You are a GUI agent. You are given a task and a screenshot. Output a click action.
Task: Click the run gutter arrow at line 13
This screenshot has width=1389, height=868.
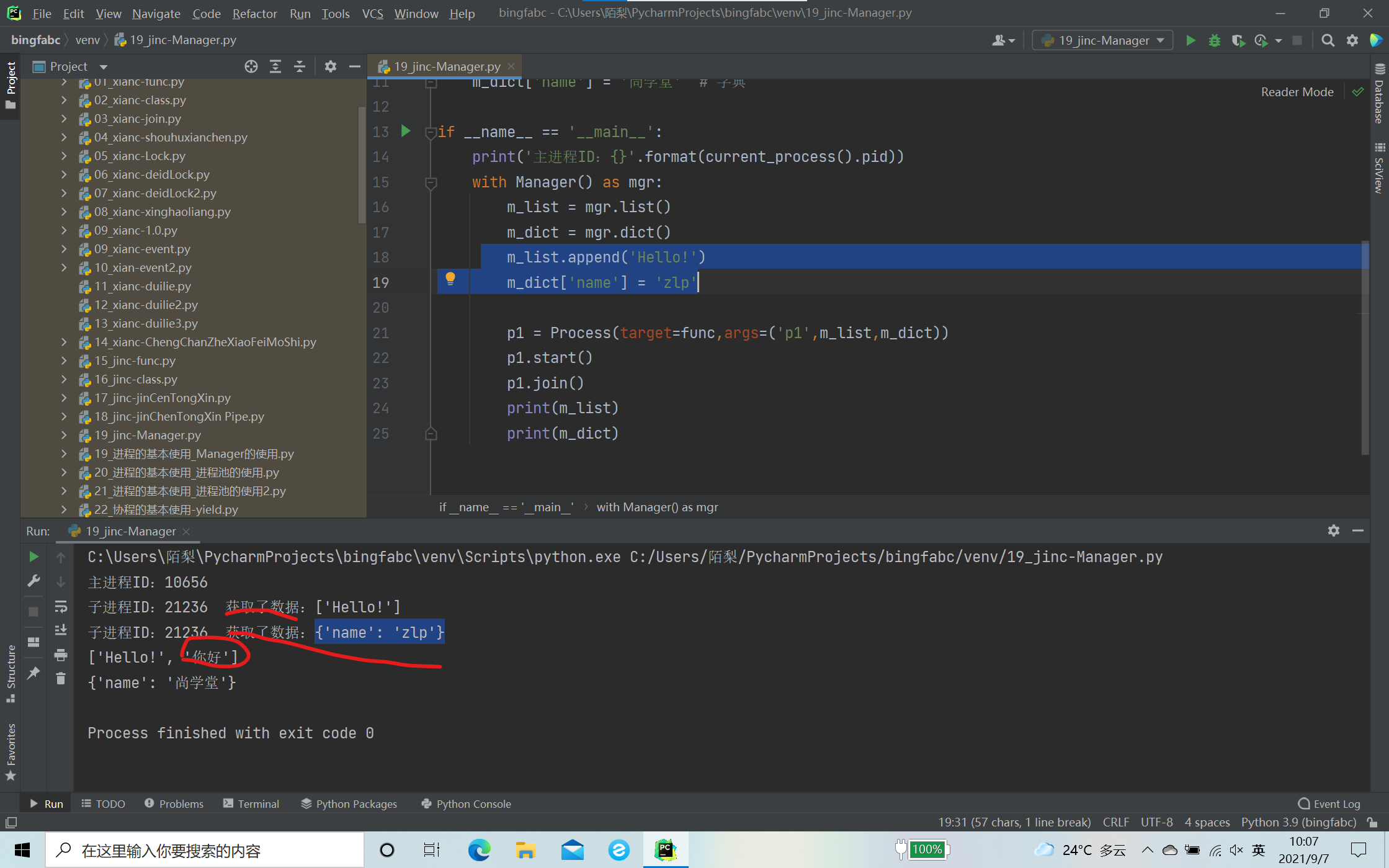(x=406, y=131)
